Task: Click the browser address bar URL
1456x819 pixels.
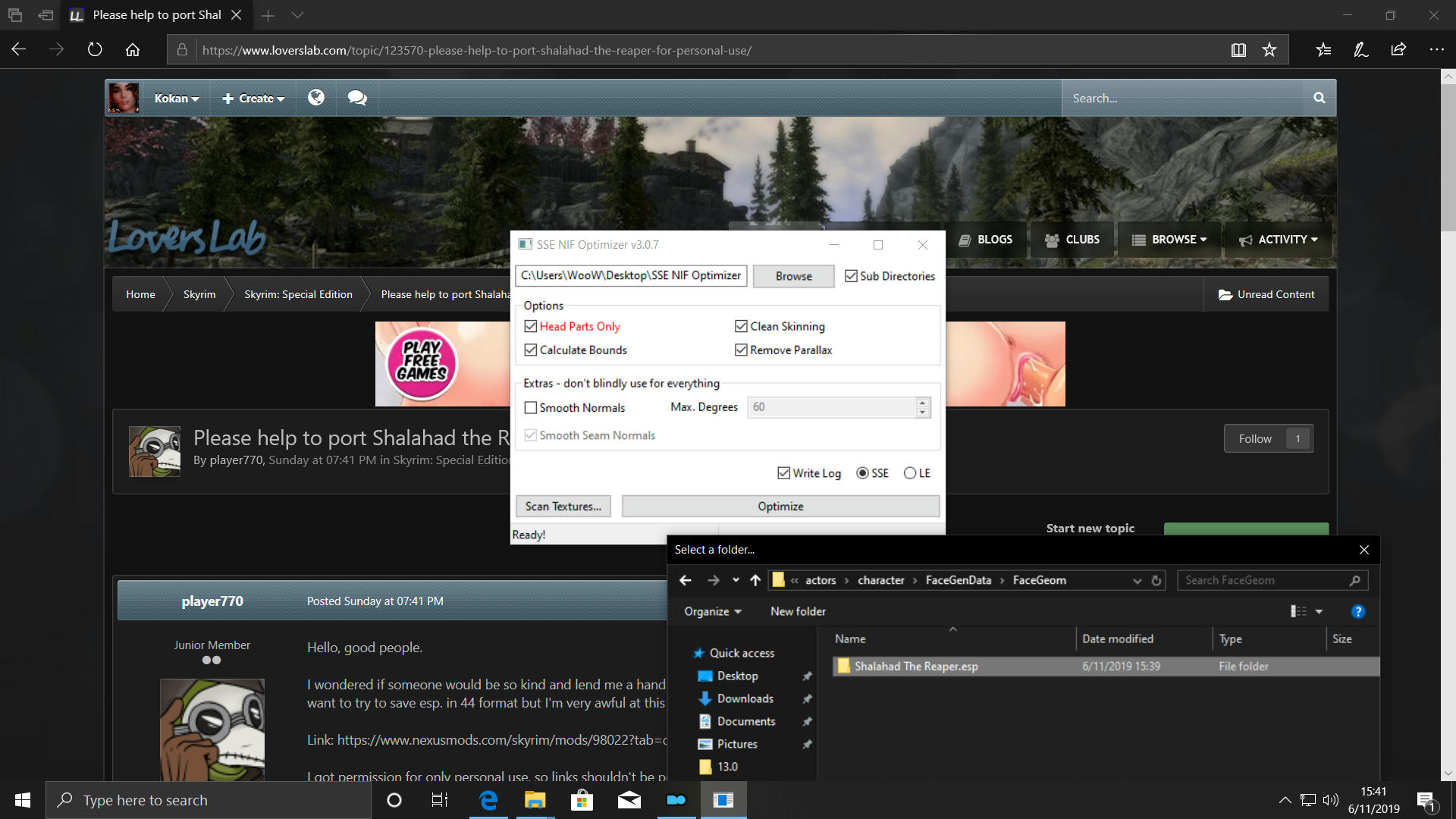Action: [x=477, y=50]
